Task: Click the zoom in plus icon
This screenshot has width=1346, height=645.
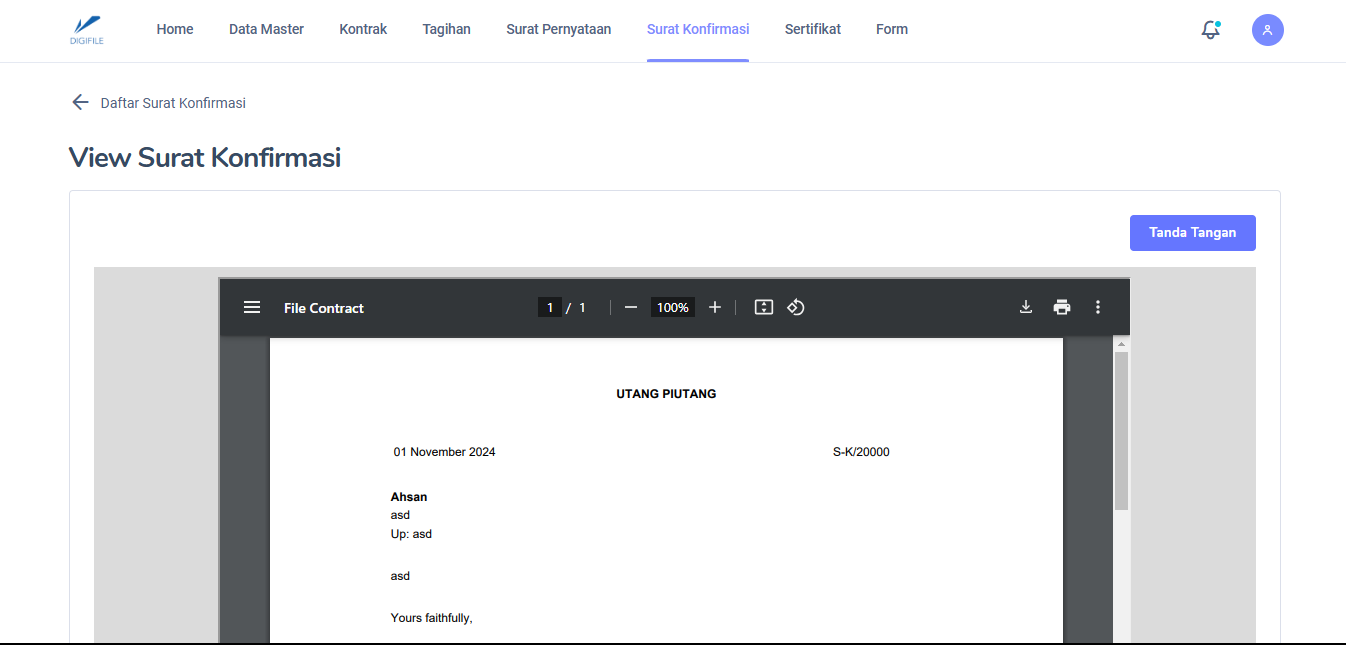Action: coord(715,308)
